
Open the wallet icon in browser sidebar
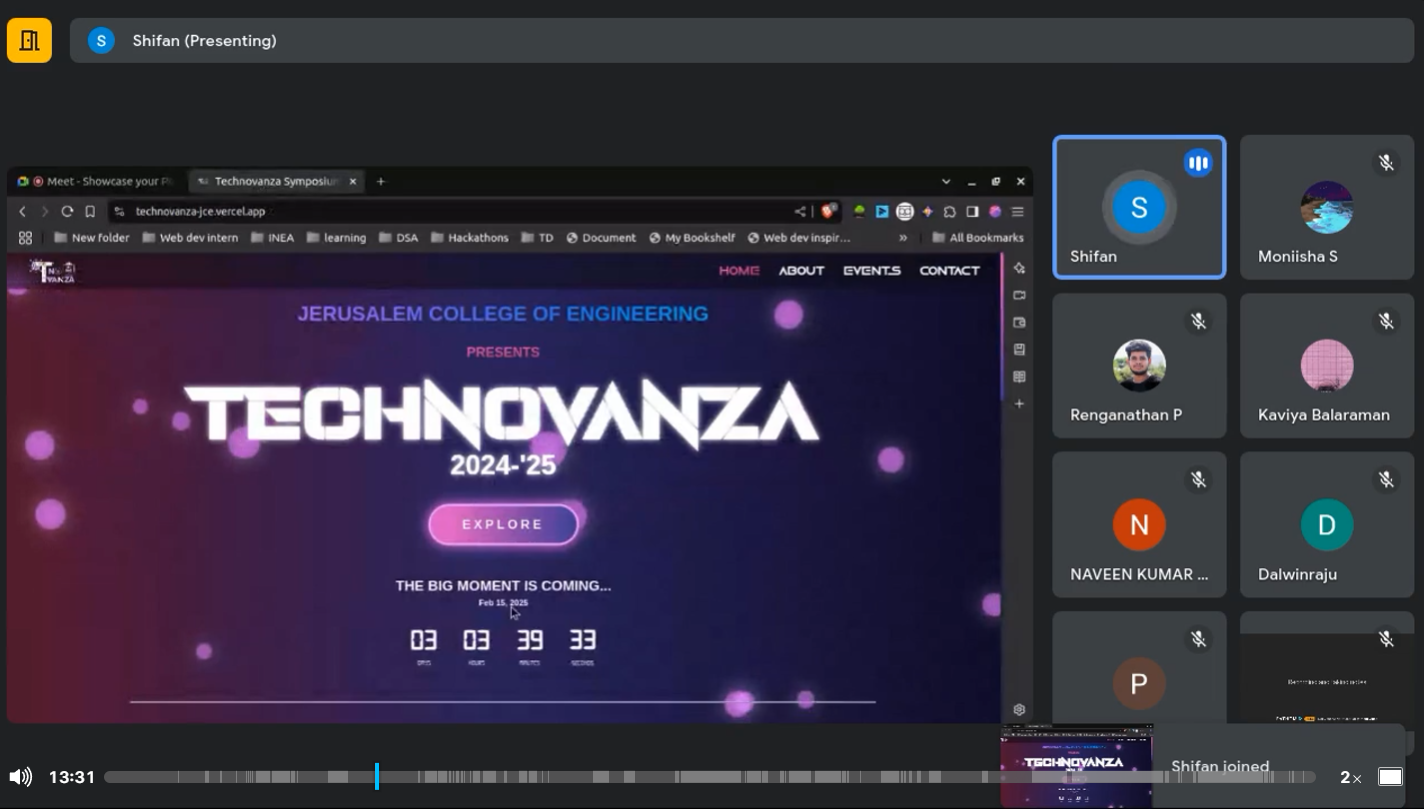pyautogui.click(x=1019, y=322)
